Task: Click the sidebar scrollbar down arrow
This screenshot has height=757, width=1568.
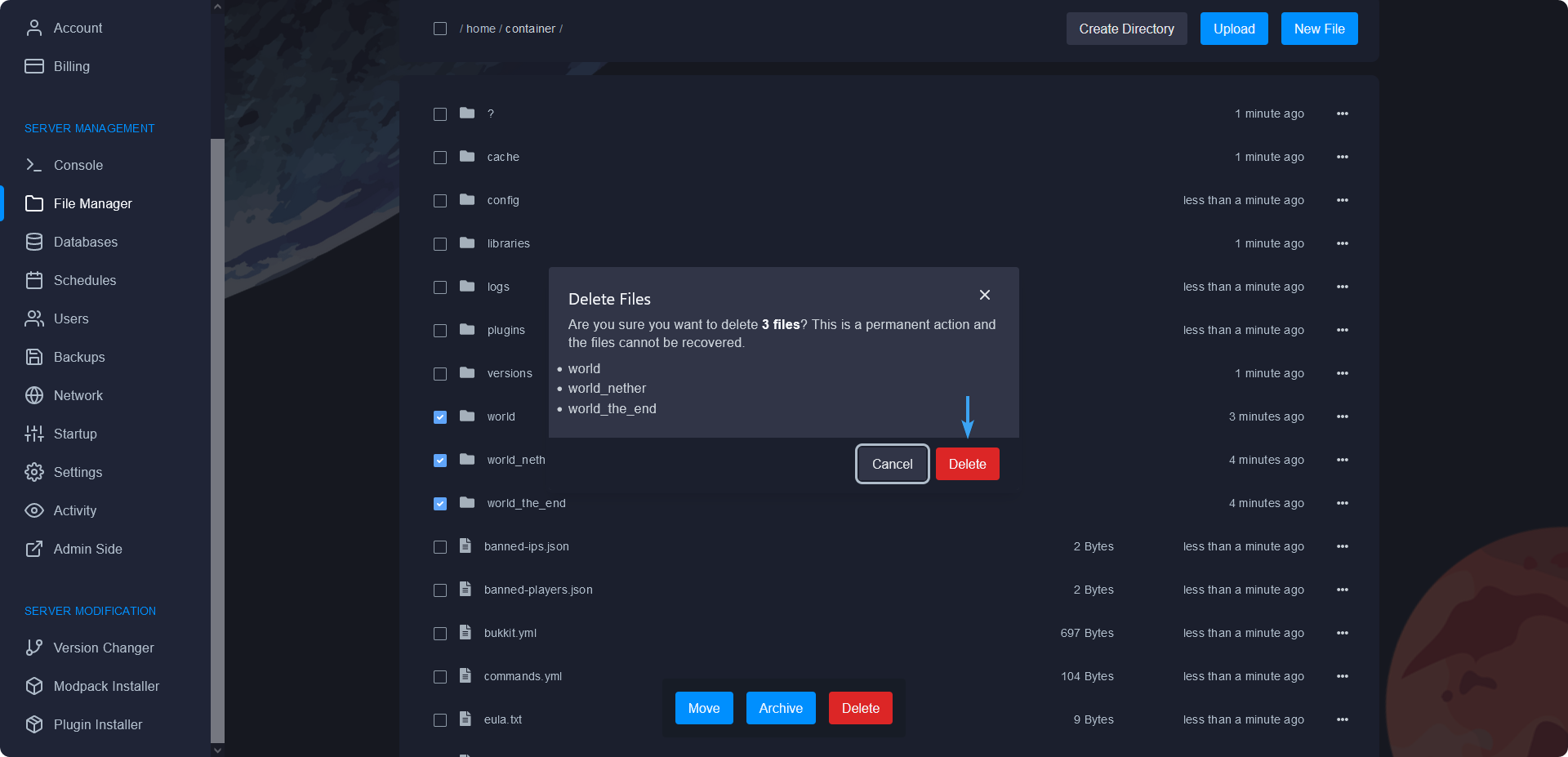Action: (217, 750)
